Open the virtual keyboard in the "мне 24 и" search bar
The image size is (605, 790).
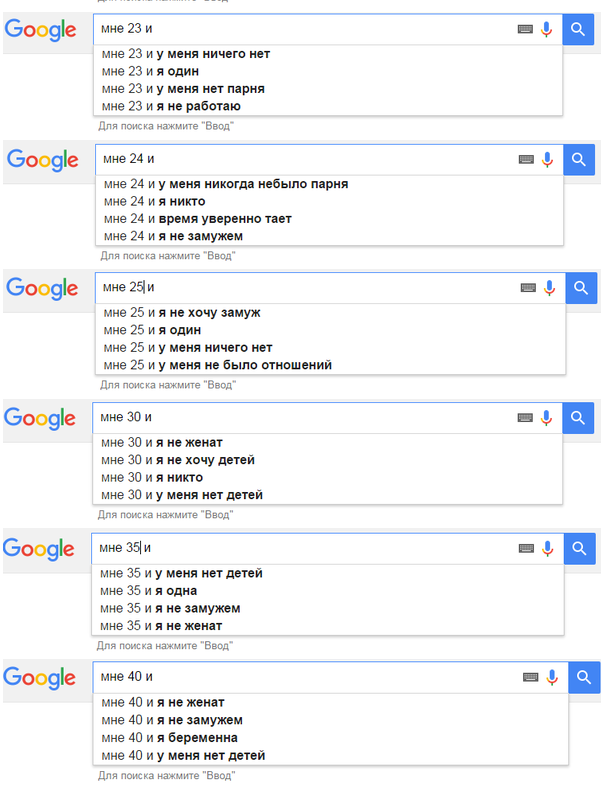(526, 159)
